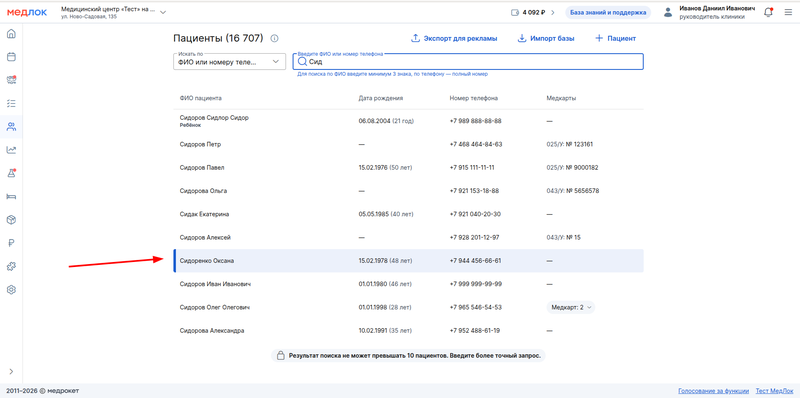This screenshot has height=398, width=800.
Task: Open the laboratory flask icon in sidebar
Action: point(11,173)
